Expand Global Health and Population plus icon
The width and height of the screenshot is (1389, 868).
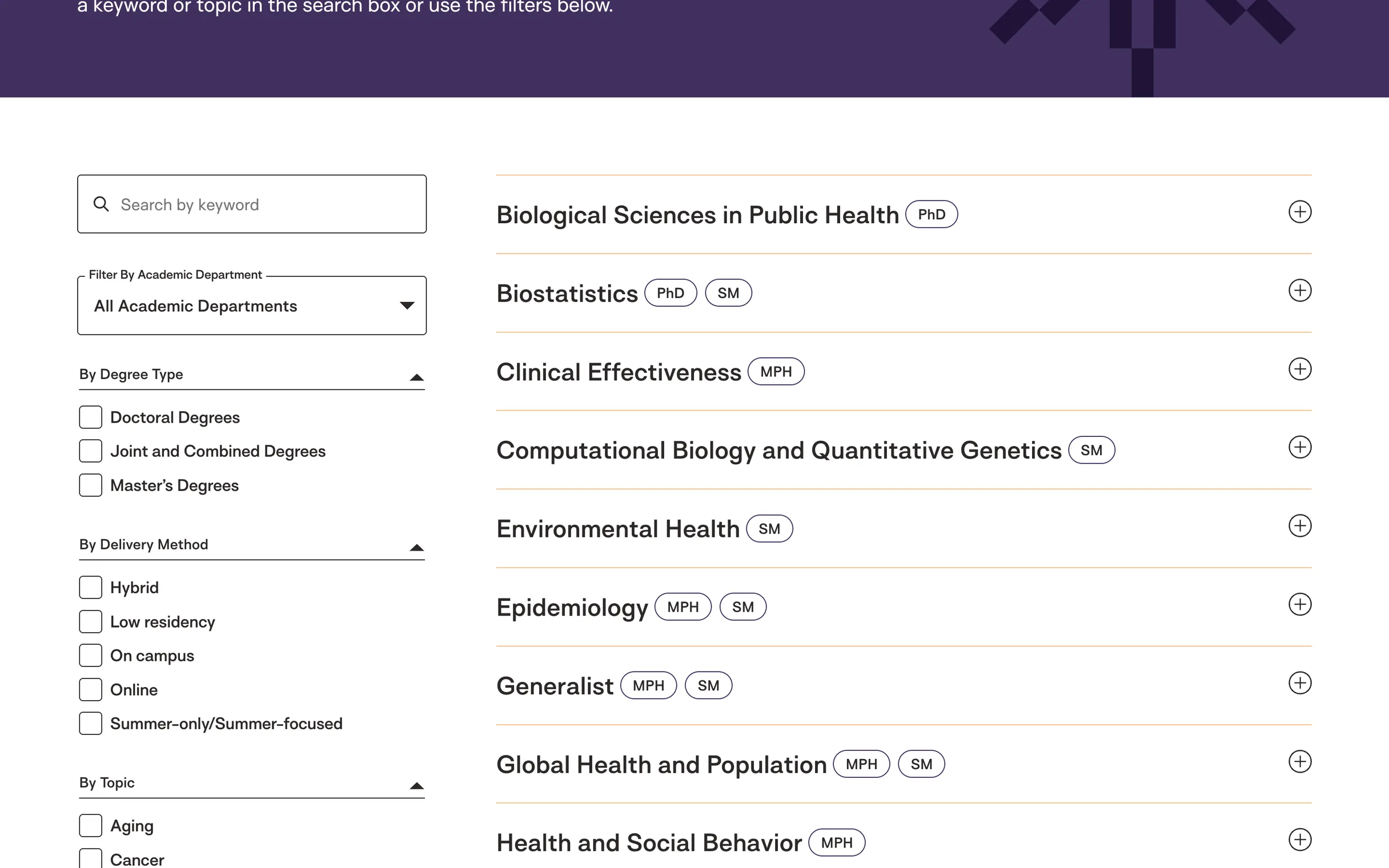[x=1299, y=762]
